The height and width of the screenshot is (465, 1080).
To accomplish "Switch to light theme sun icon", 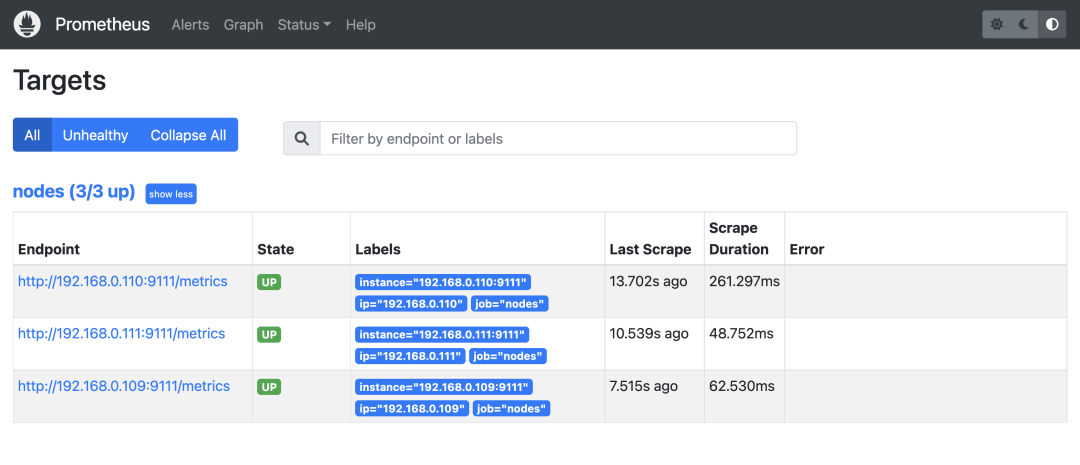I will pyautogui.click(x=997, y=24).
